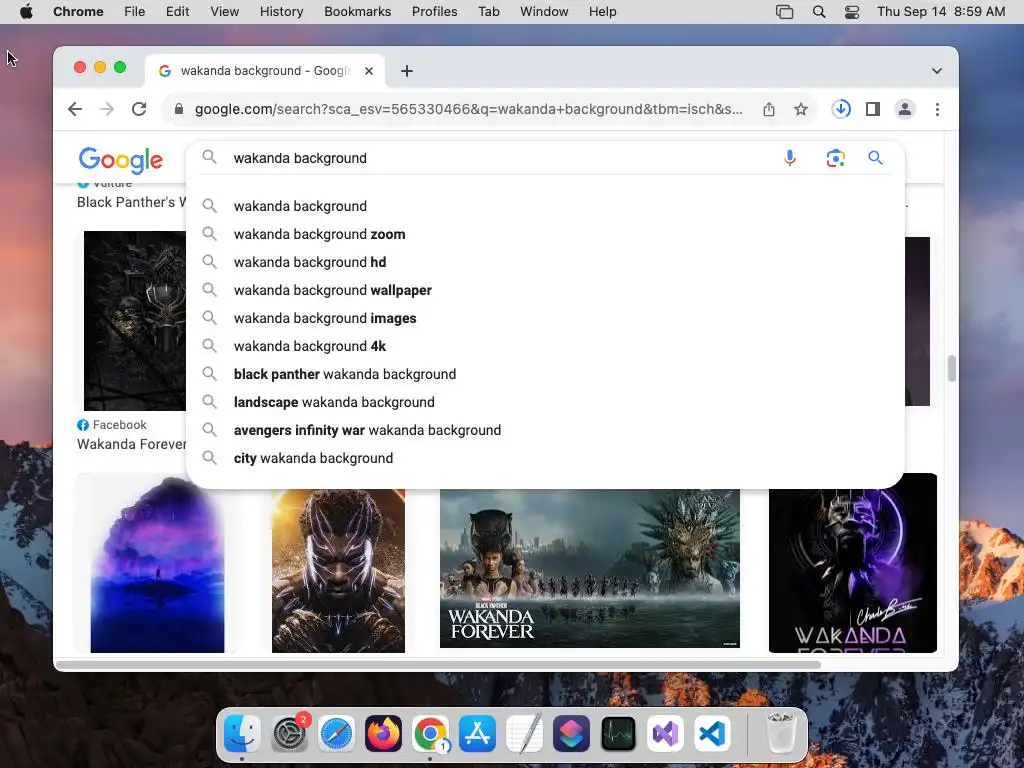Viewport: 1024px width, 768px height.
Task: Open the glowing Black Panther face thumbnail
Action: 338,571
